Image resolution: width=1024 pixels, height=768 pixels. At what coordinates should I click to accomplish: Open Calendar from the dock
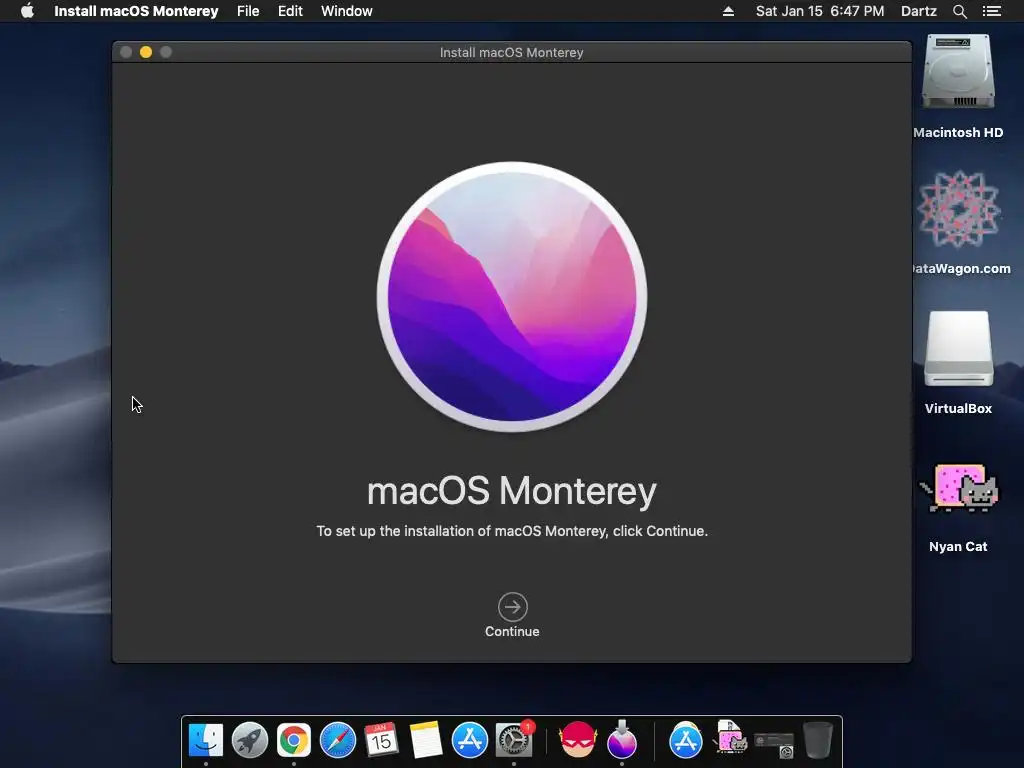(x=381, y=741)
